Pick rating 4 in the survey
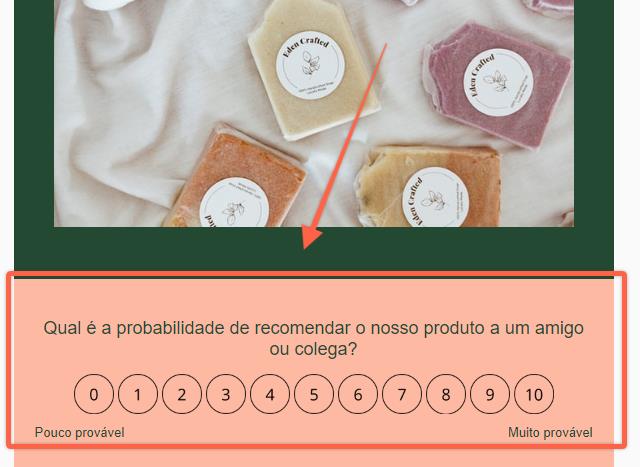 tap(270, 394)
